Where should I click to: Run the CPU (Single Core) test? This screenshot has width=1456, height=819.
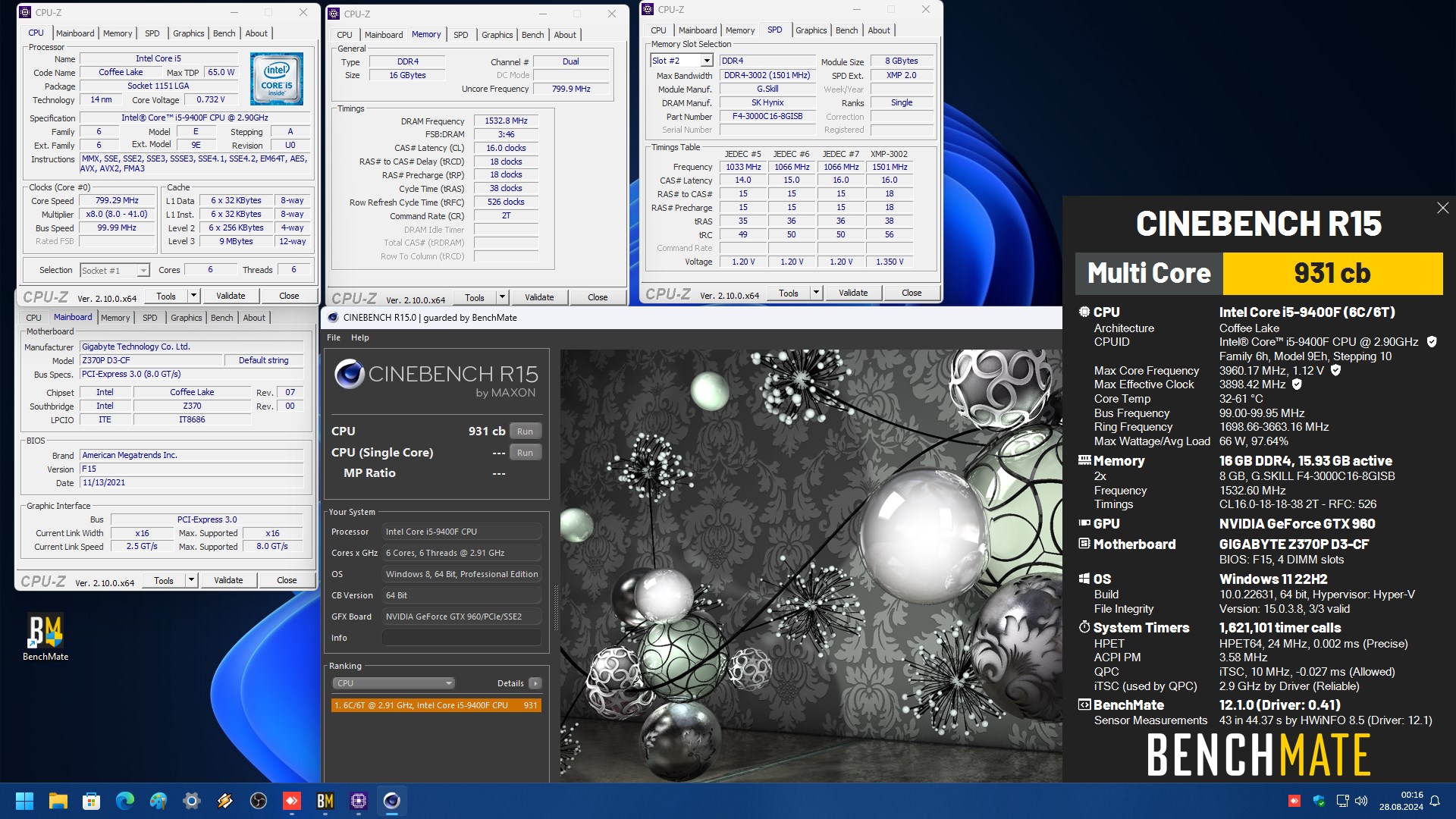click(525, 453)
